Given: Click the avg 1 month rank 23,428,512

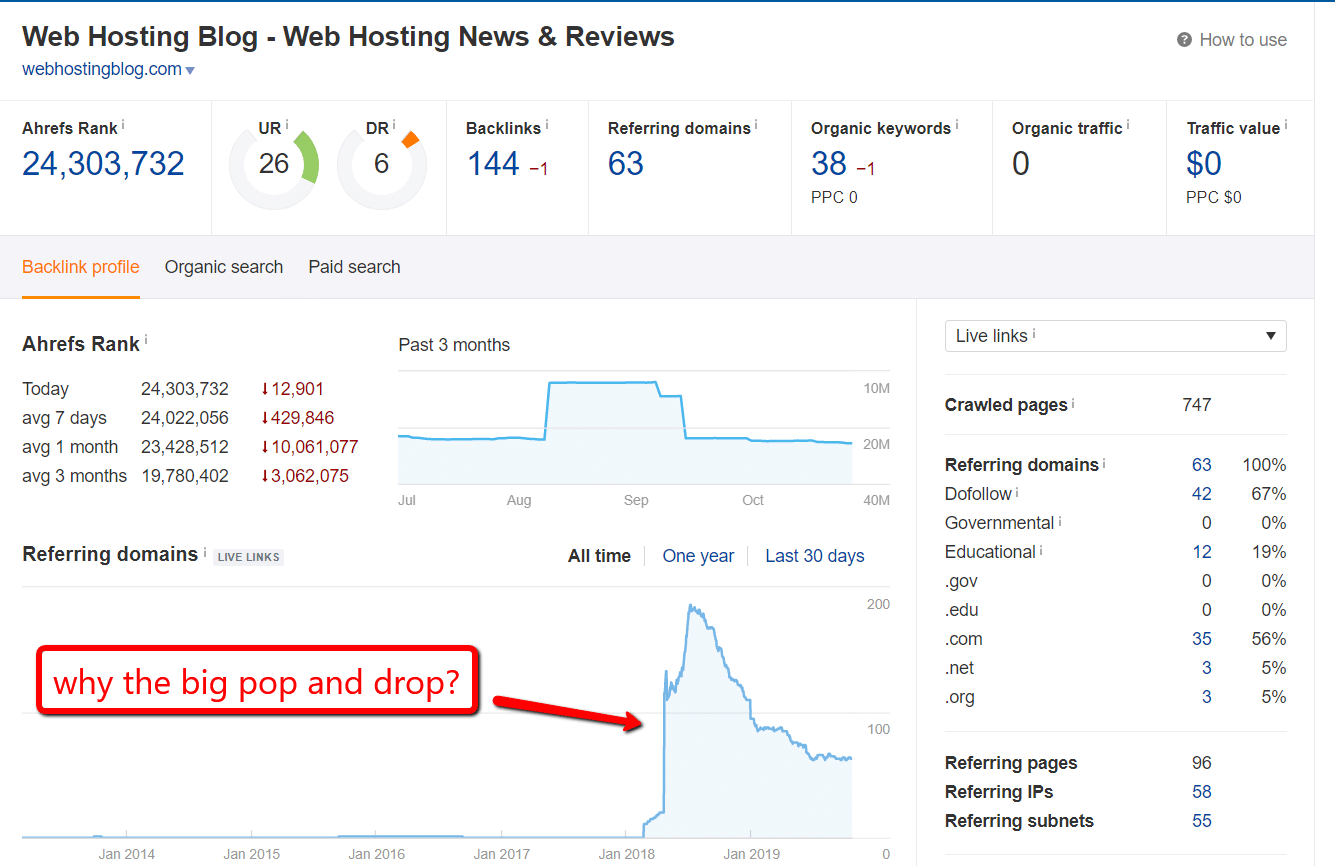Looking at the screenshot, I should (x=185, y=447).
